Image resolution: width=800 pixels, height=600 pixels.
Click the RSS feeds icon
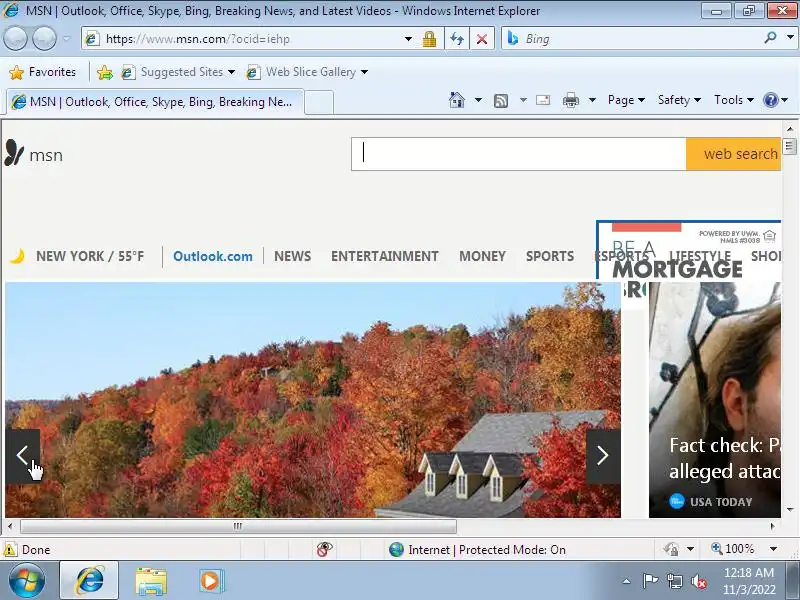point(501,101)
